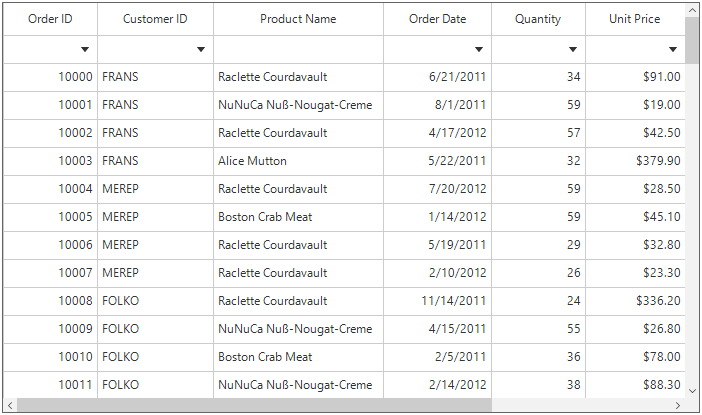Select order date 1/14/2012
The width and height of the screenshot is (702, 415).
pos(437,217)
